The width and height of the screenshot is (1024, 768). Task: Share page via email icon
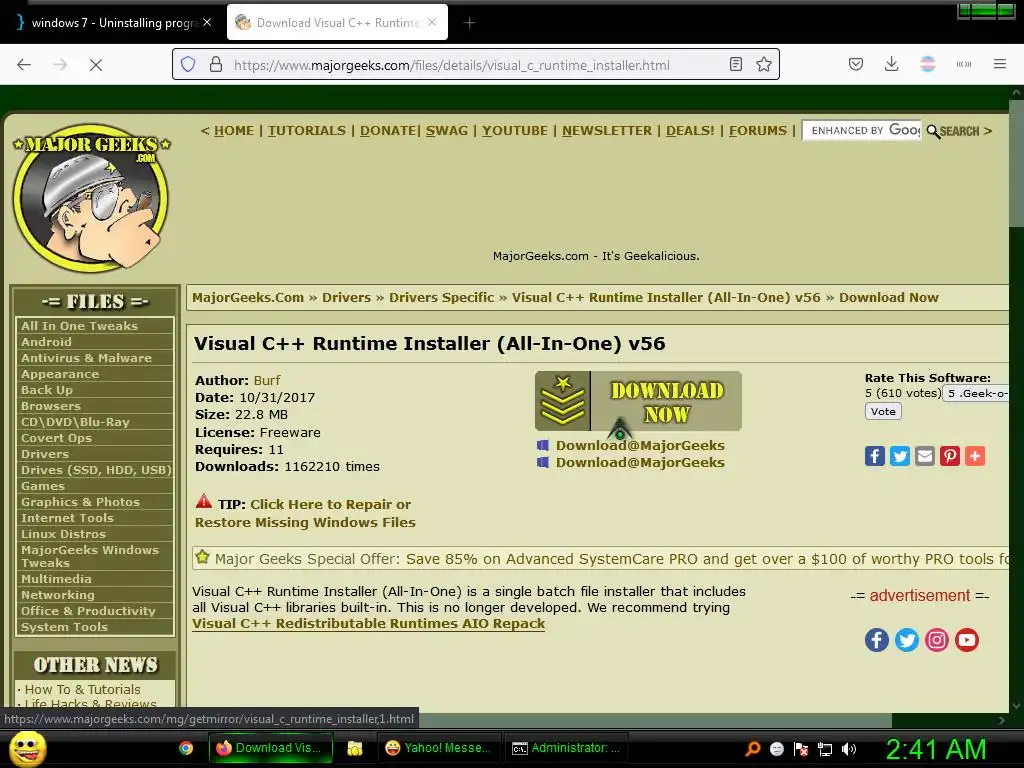pos(925,456)
